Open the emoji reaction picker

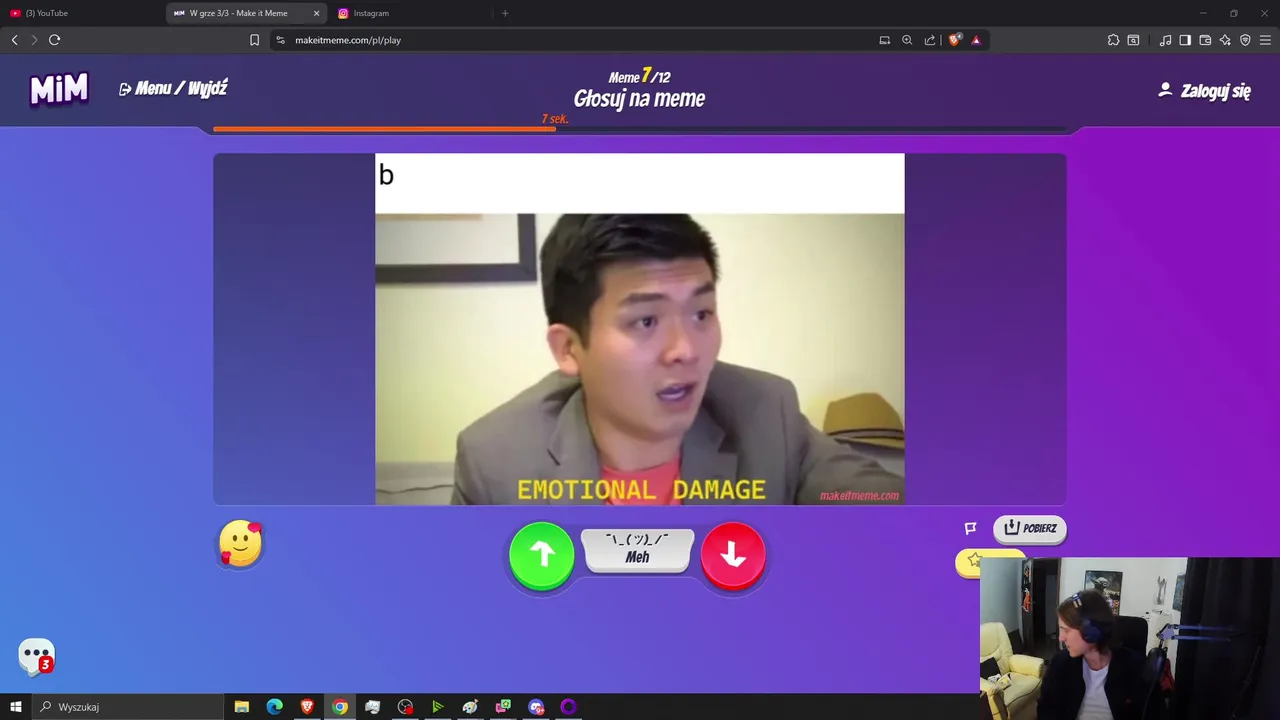pyautogui.click(x=240, y=544)
